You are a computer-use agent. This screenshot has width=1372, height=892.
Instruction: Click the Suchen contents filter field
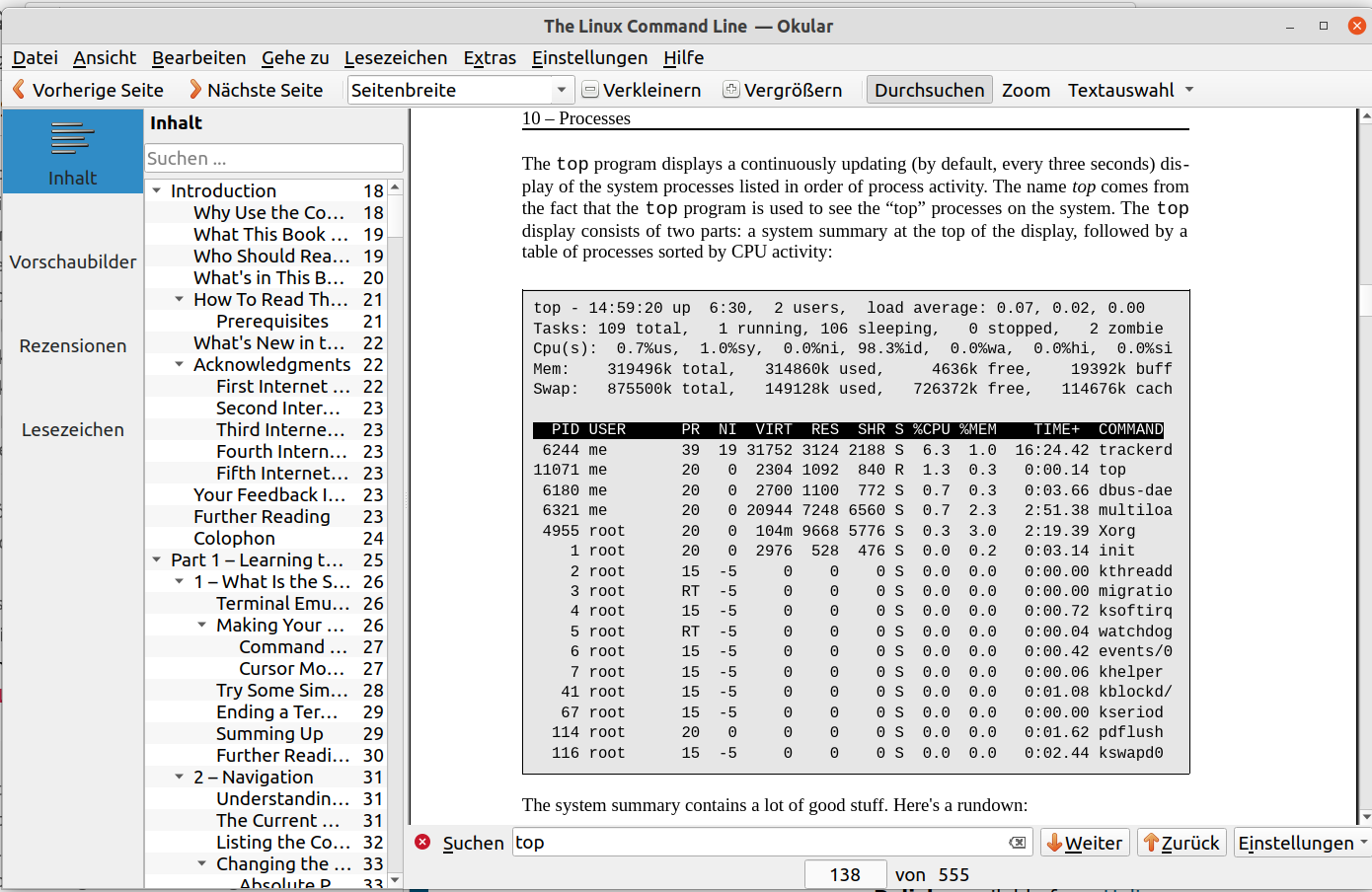(x=272, y=158)
